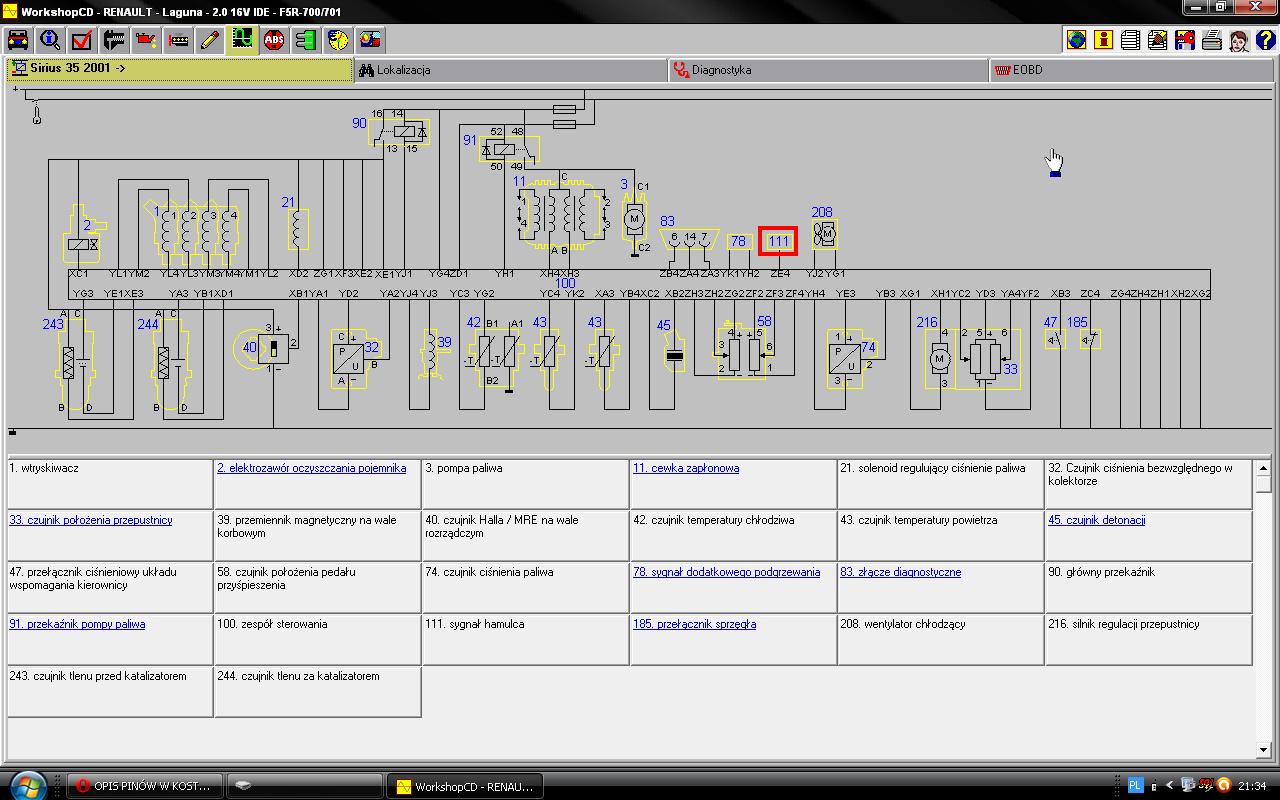Viewport: 1280px width, 800px height.
Task: Click the 83. złącze diagnostyczne link
Action: tap(900, 572)
